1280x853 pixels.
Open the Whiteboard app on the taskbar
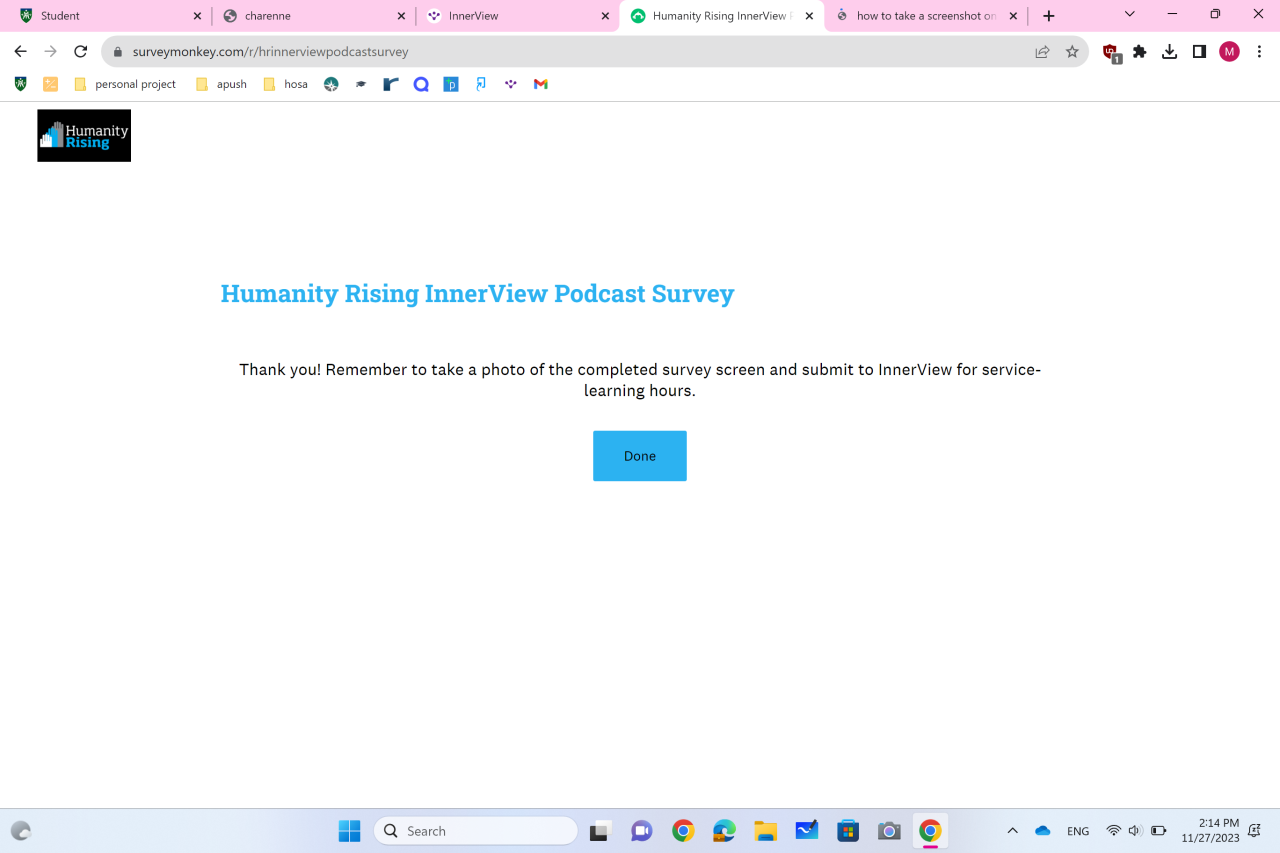tap(807, 831)
